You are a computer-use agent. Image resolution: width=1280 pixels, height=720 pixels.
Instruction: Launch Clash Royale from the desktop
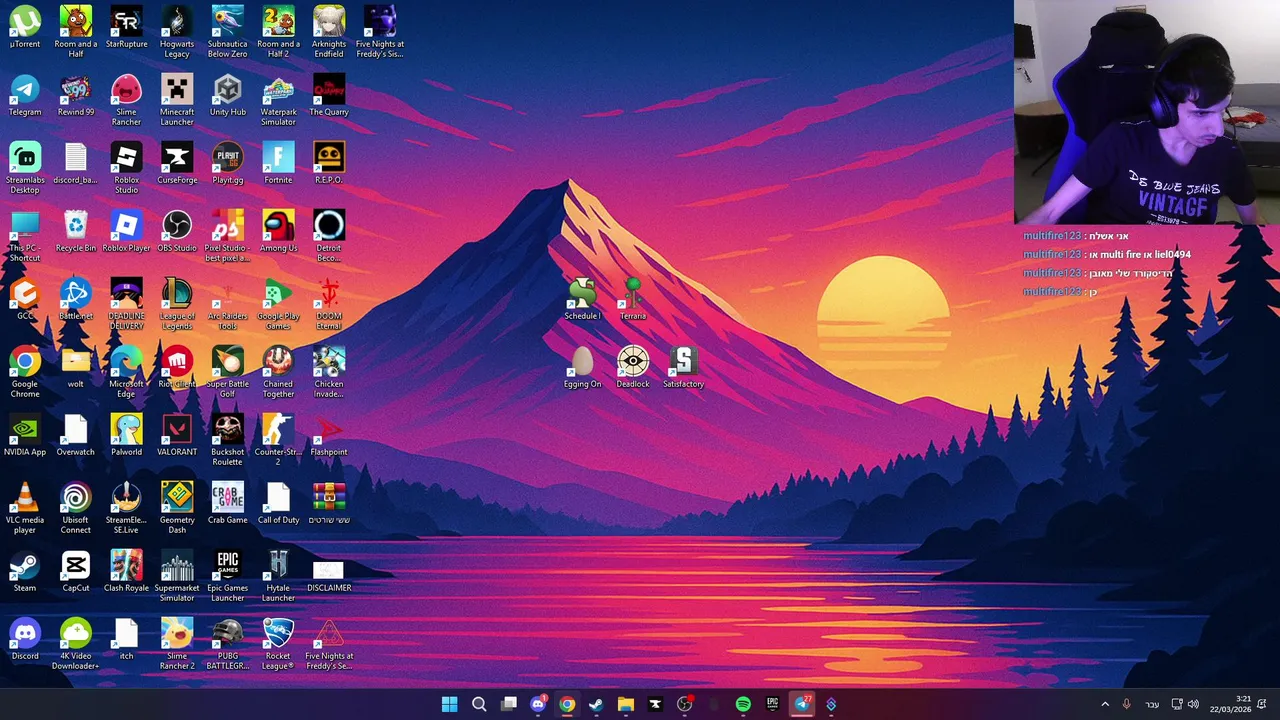click(126, 572)
